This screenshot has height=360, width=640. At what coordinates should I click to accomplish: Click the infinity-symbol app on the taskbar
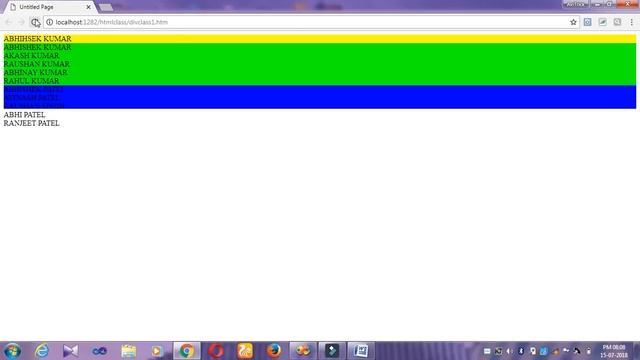click(x=100, y=351)
